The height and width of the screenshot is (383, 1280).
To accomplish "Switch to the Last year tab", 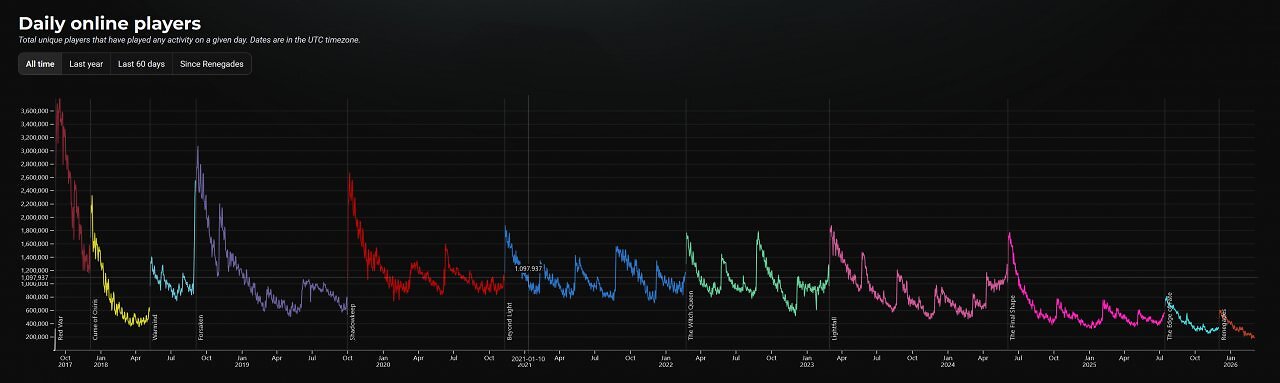I will click(86, 64).
